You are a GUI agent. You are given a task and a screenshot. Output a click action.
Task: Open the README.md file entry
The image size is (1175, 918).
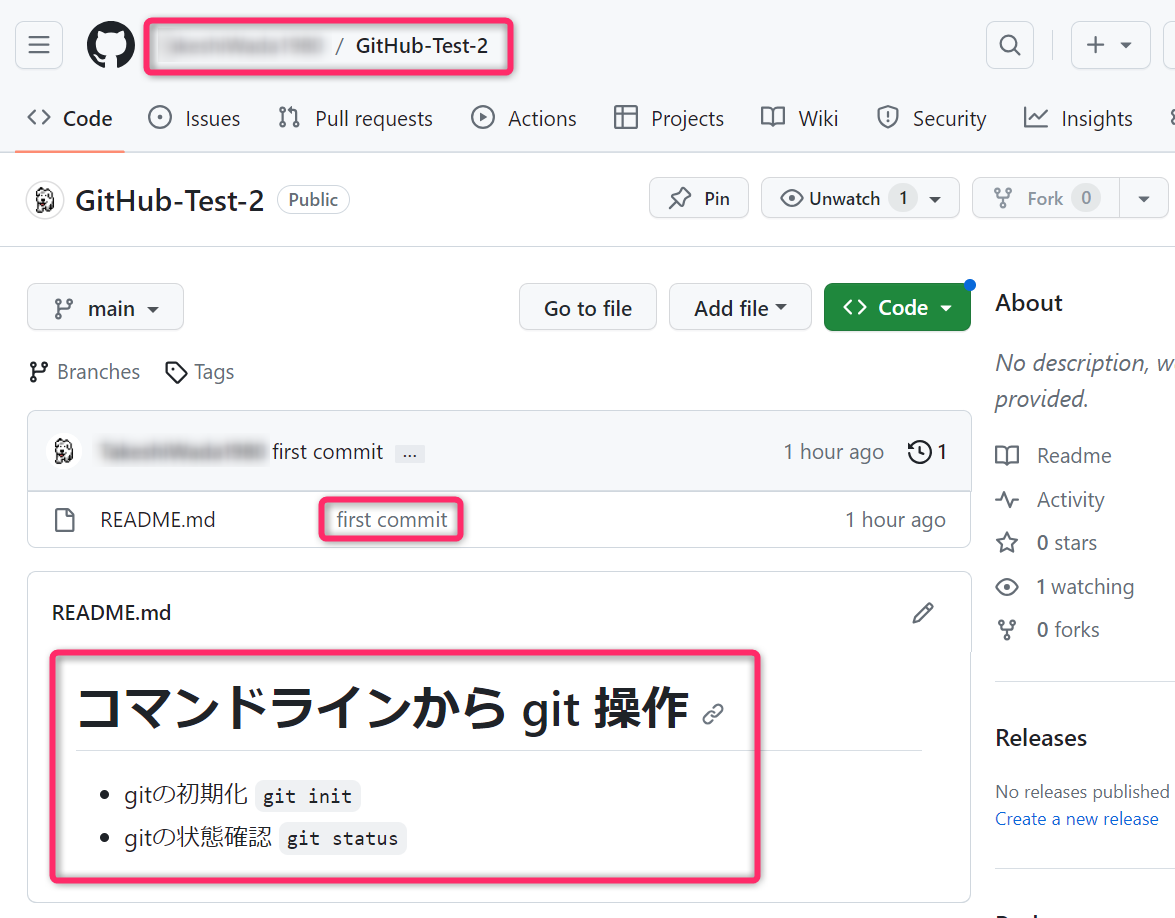pos(158,520)
